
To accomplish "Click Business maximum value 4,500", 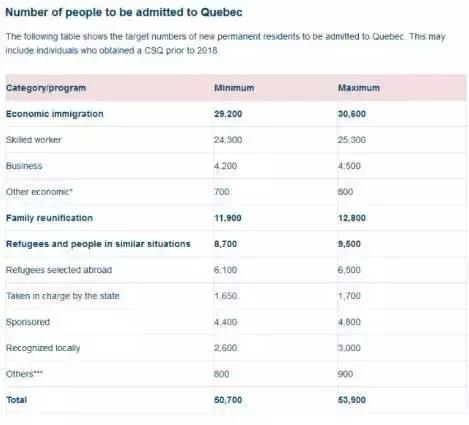I will pyautogui.click(x=349, y=166).
